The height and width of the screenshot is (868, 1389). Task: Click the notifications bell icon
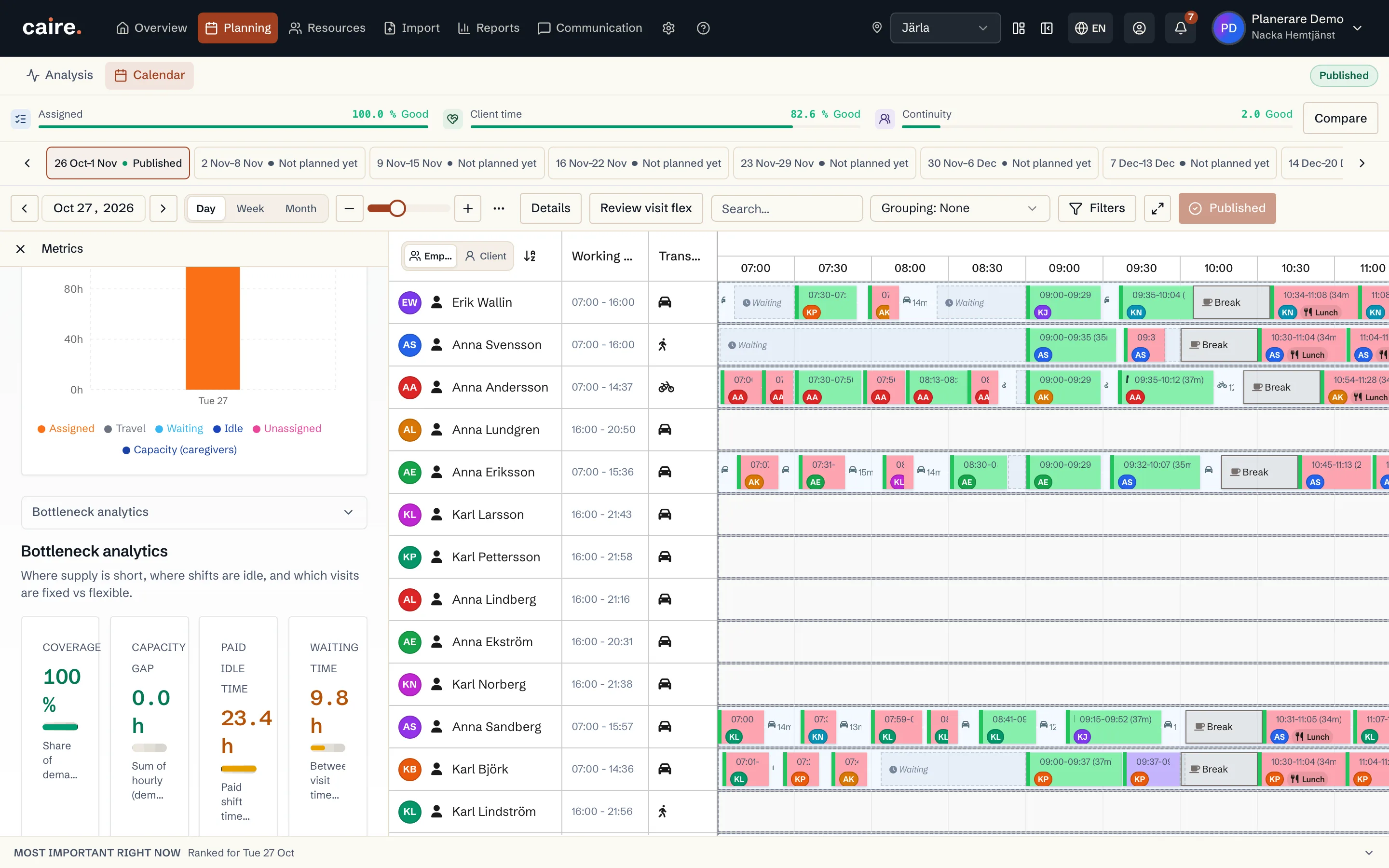1180,28
